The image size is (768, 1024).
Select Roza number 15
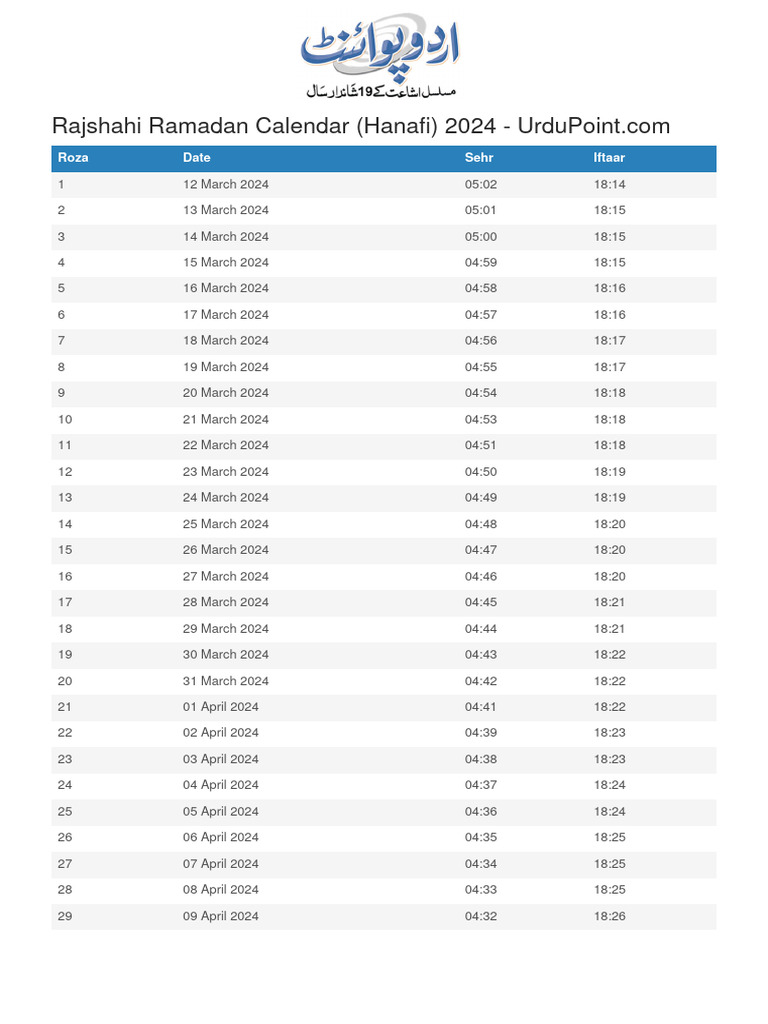[x=65, y=550]
